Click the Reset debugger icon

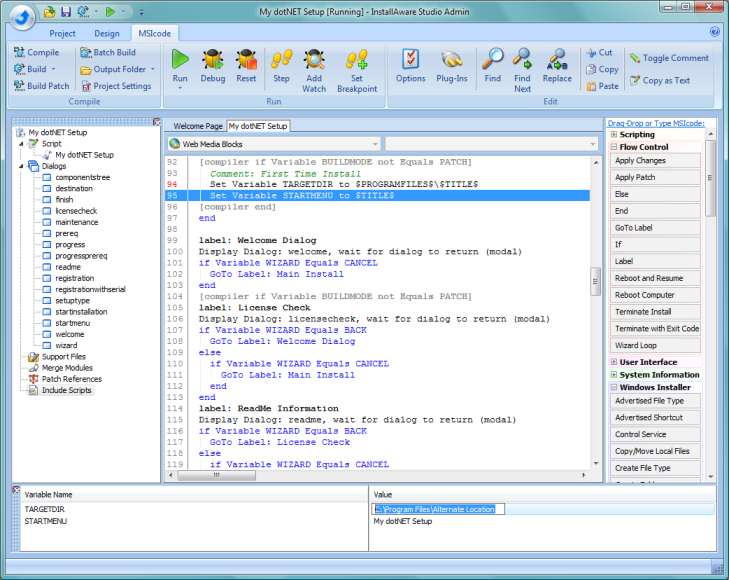[x=246, y=59]
